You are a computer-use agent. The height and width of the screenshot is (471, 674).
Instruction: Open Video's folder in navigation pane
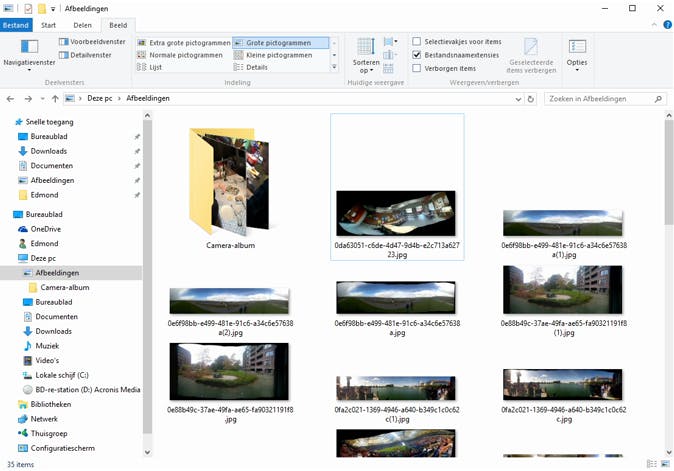coord(47,361)
